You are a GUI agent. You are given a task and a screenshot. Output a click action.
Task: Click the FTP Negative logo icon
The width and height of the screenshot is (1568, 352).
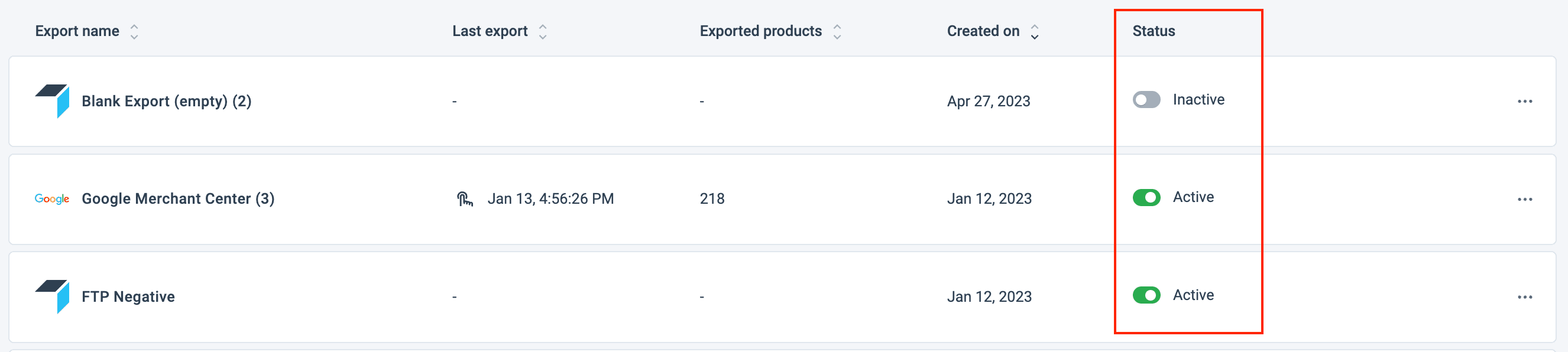pyautogui.click(x=53, y=296)
